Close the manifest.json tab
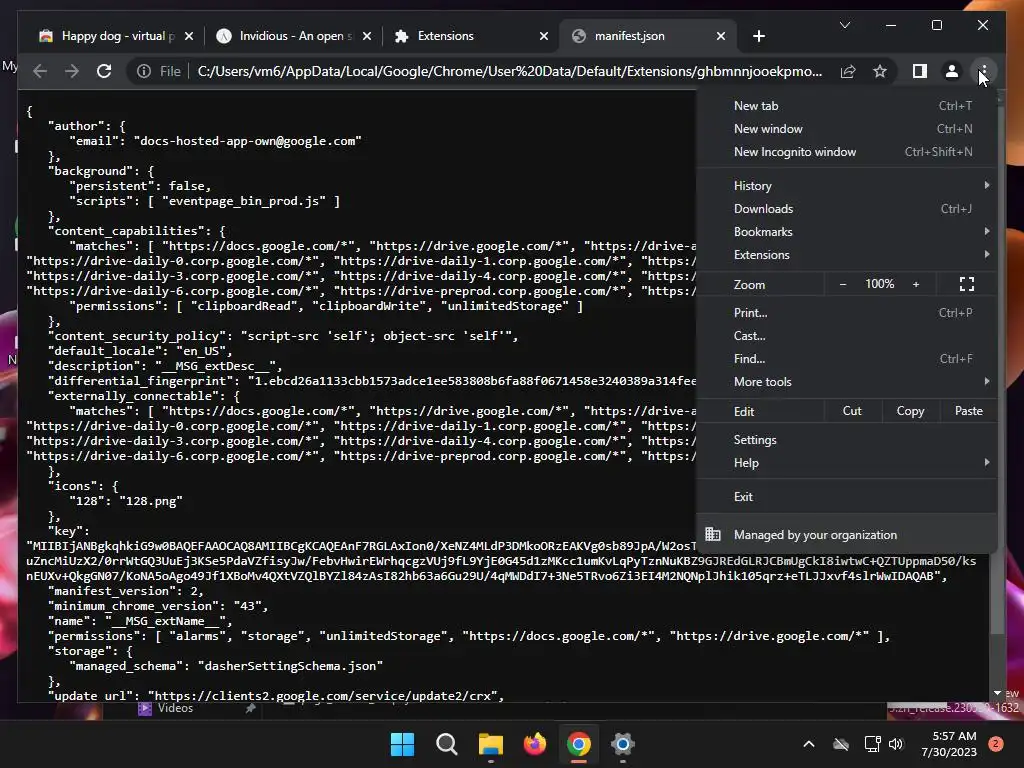1024x768 pixels. 720,36
